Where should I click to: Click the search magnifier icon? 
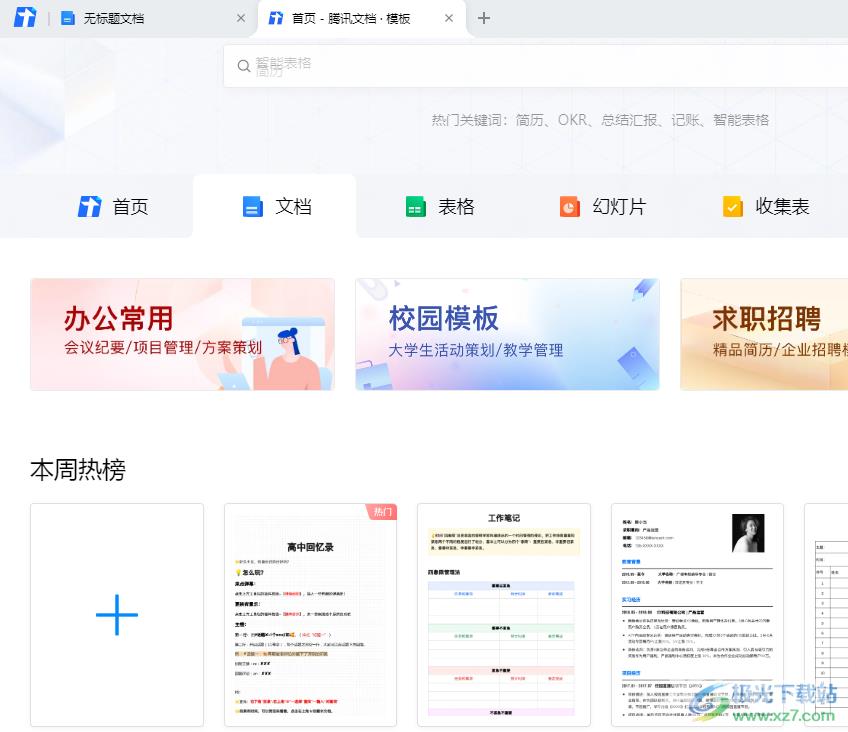click(x=243, y=66)
